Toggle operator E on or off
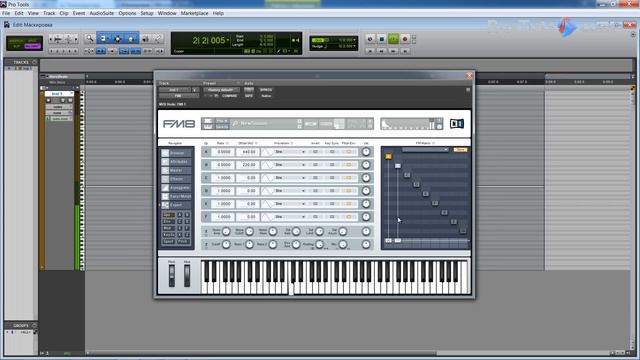Viewport: 640px width, 360px height. 206,204
